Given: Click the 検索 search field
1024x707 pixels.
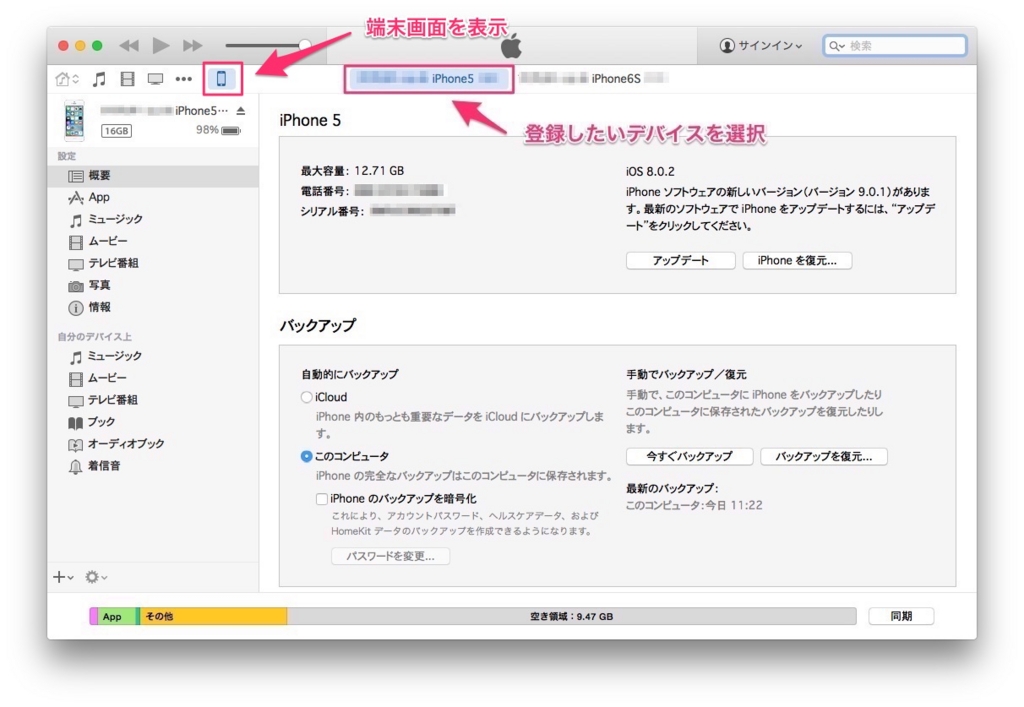Looking at the screenshot, I should (x=895, y=46).
